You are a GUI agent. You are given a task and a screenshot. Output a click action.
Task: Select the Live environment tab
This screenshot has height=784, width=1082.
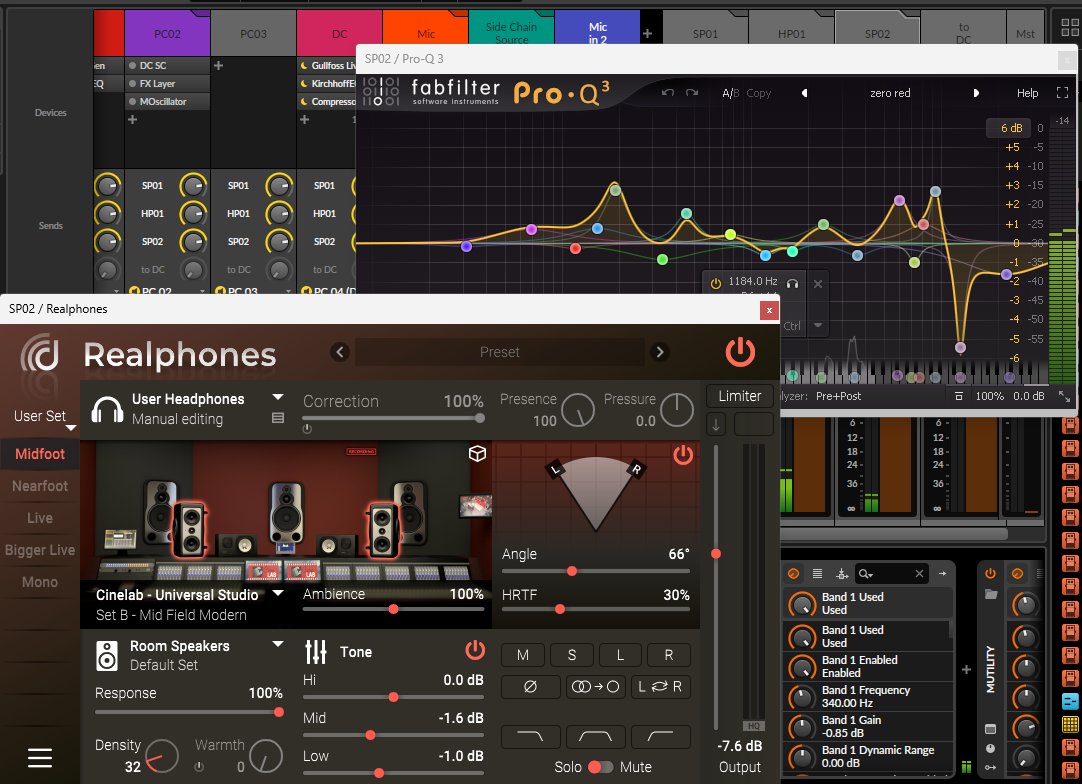pos(39,518)
